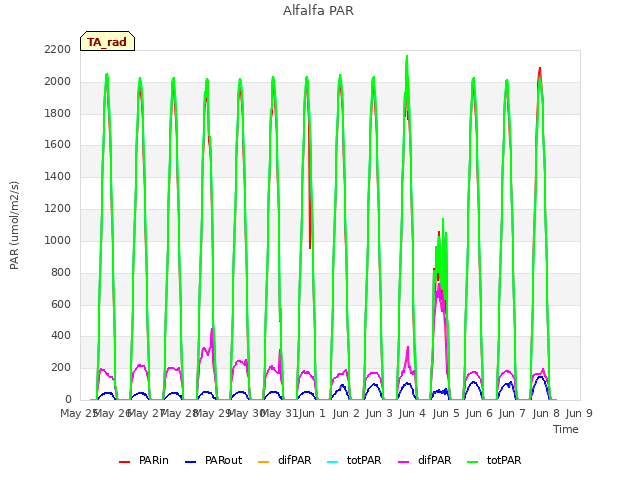
Task: Click the blue PARout curve on Jun 6
Action: (473, 382)
